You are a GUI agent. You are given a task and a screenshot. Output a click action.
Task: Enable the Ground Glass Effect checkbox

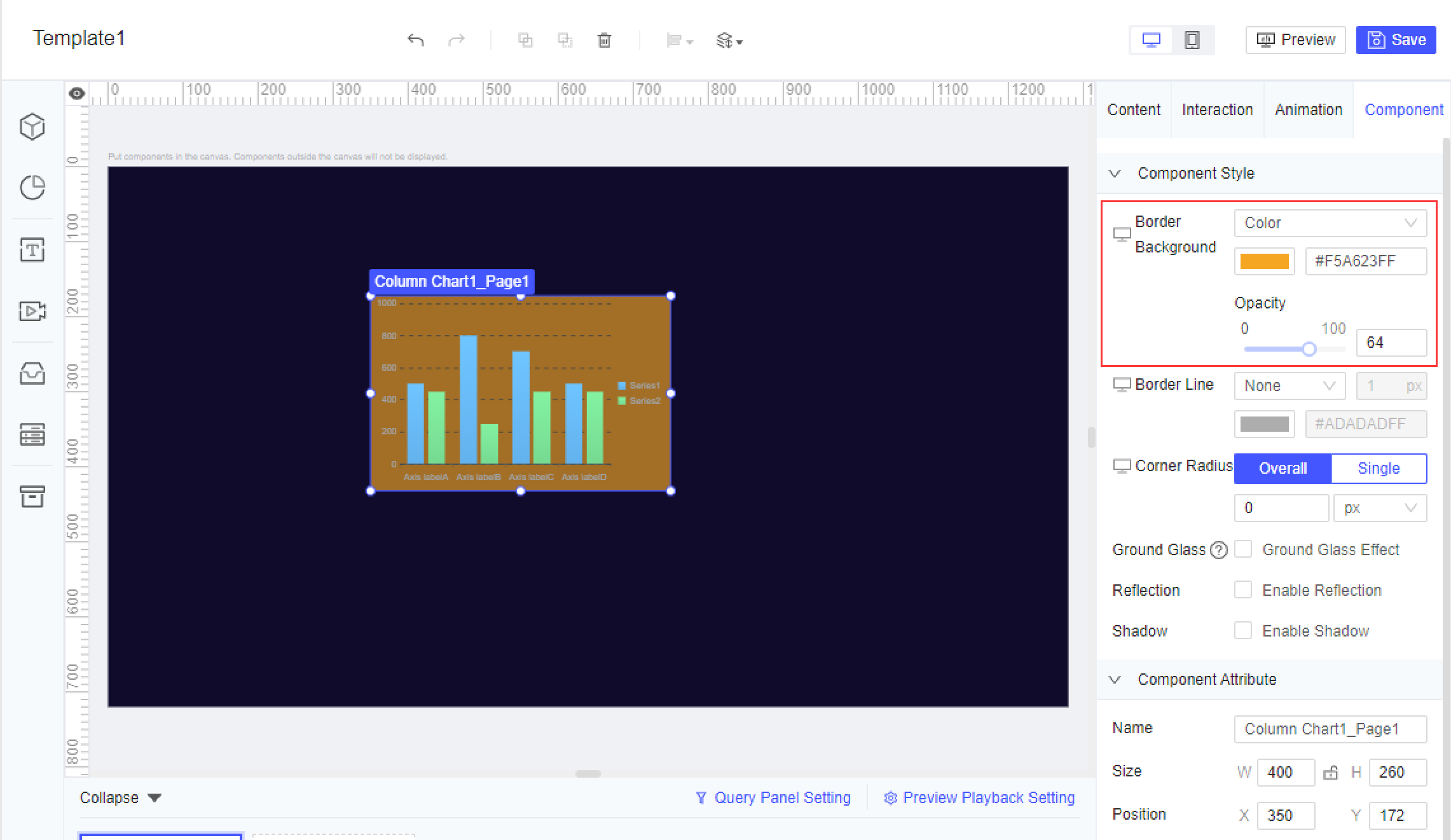pyautogui.click(x=1243, y=549)
